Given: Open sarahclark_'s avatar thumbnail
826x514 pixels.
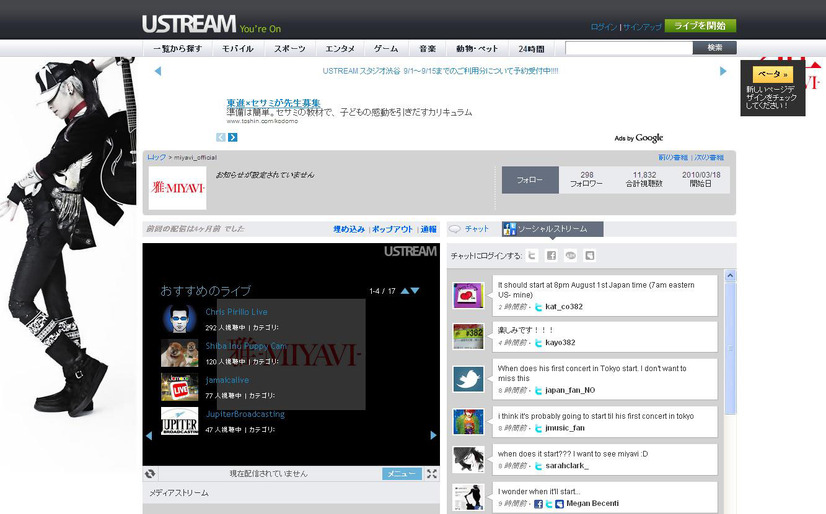Looking at the screenshot, I should pos(468,460).
